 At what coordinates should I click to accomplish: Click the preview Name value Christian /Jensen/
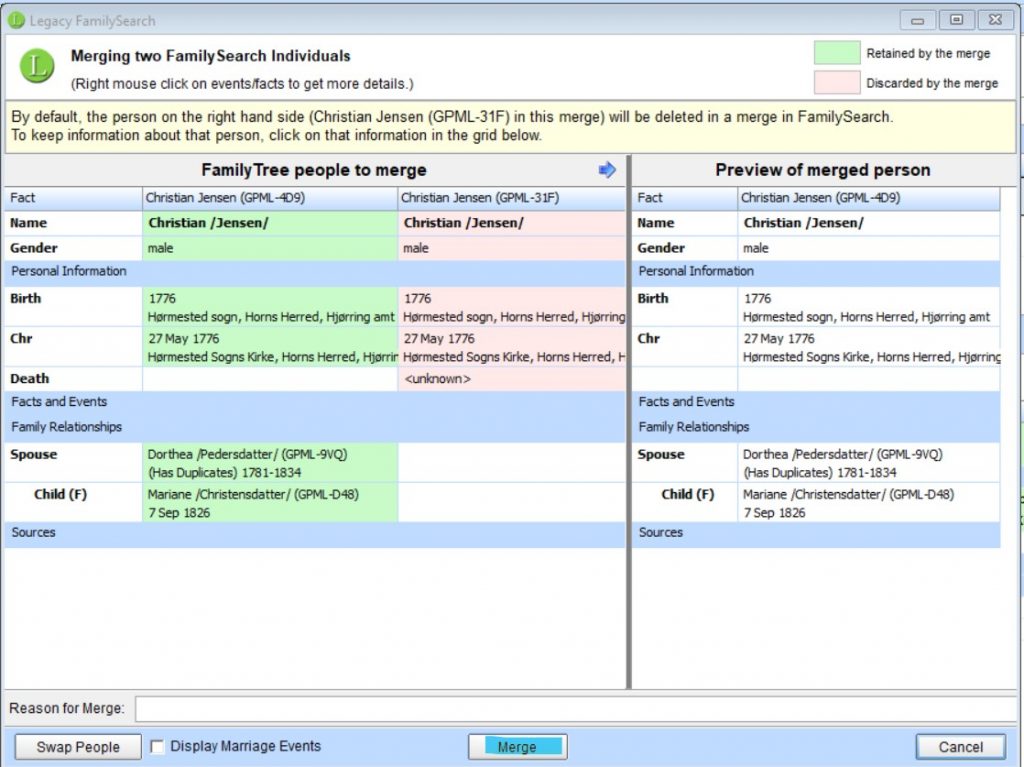point(869,223)
